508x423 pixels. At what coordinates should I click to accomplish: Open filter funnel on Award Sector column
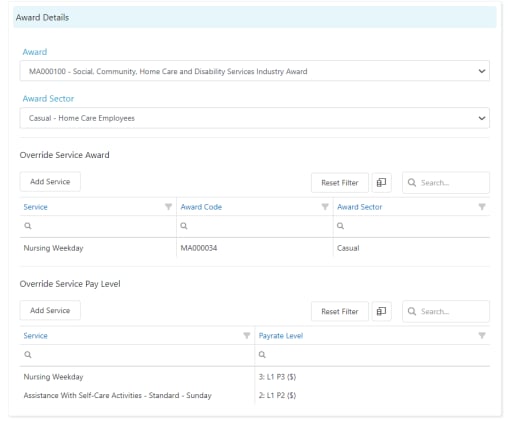coord(482,207)
